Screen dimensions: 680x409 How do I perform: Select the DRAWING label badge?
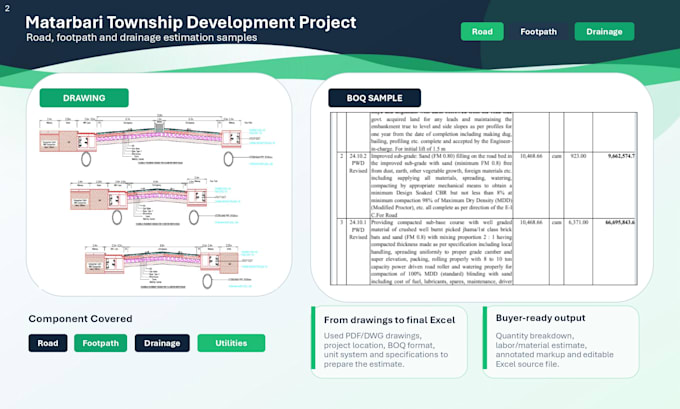84,98
